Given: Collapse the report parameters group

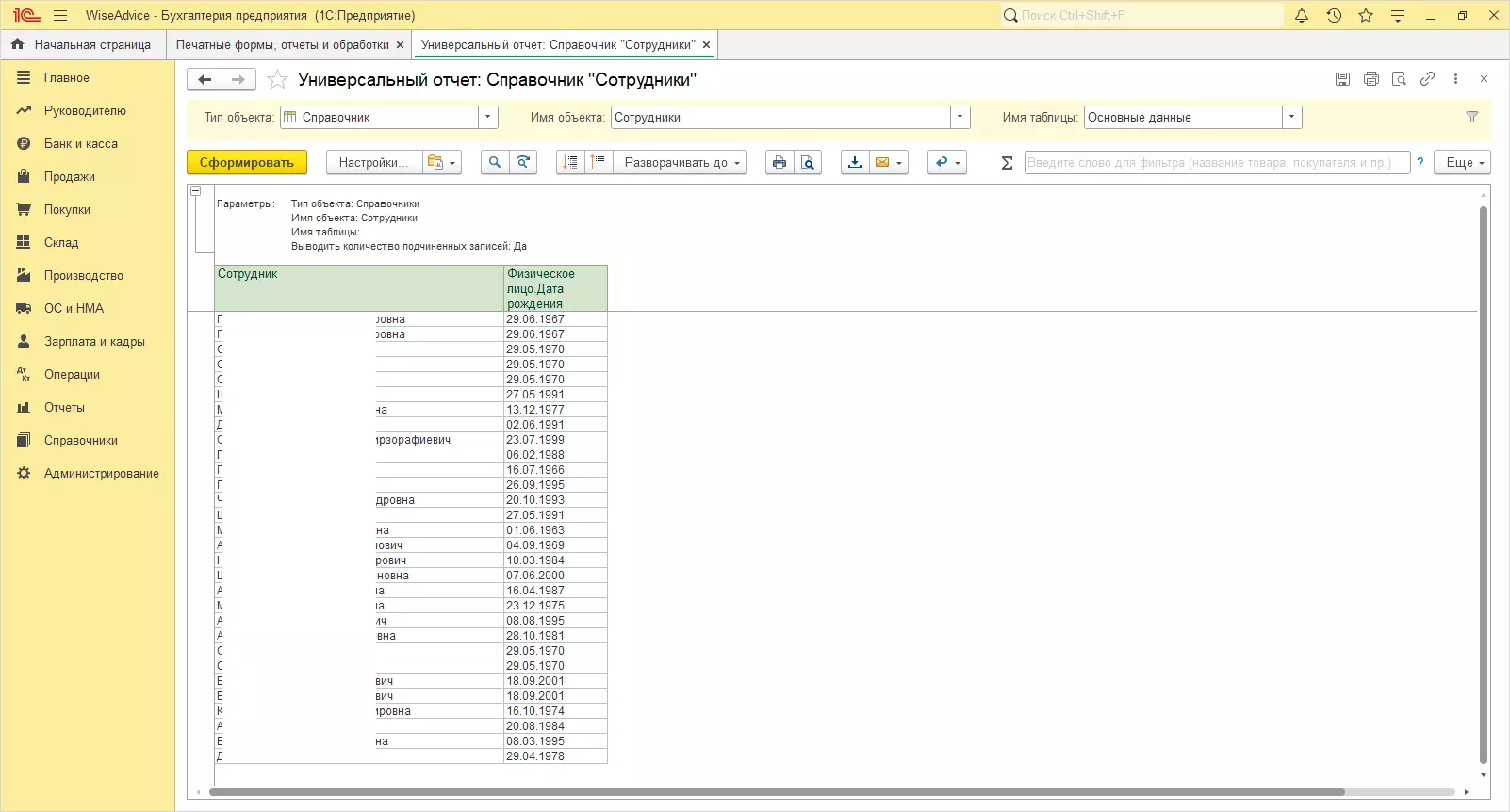Looking at the screenshot, I should tap(196, 191).
